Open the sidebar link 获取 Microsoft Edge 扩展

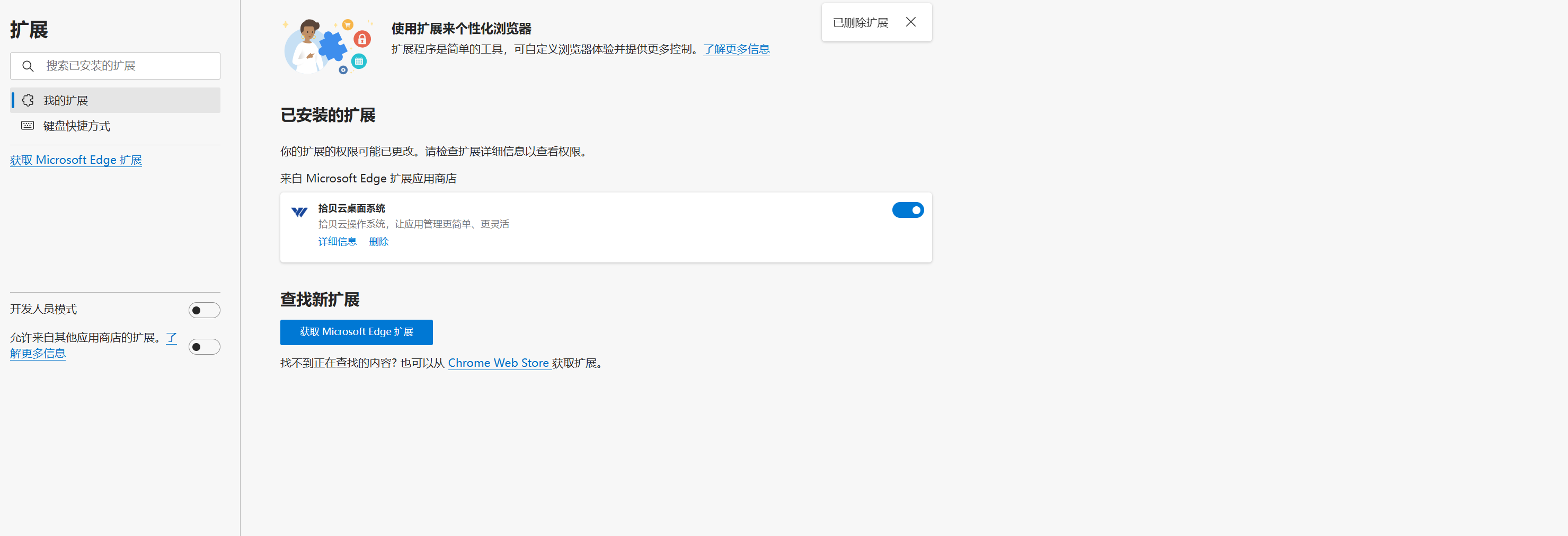click(76, 160)
